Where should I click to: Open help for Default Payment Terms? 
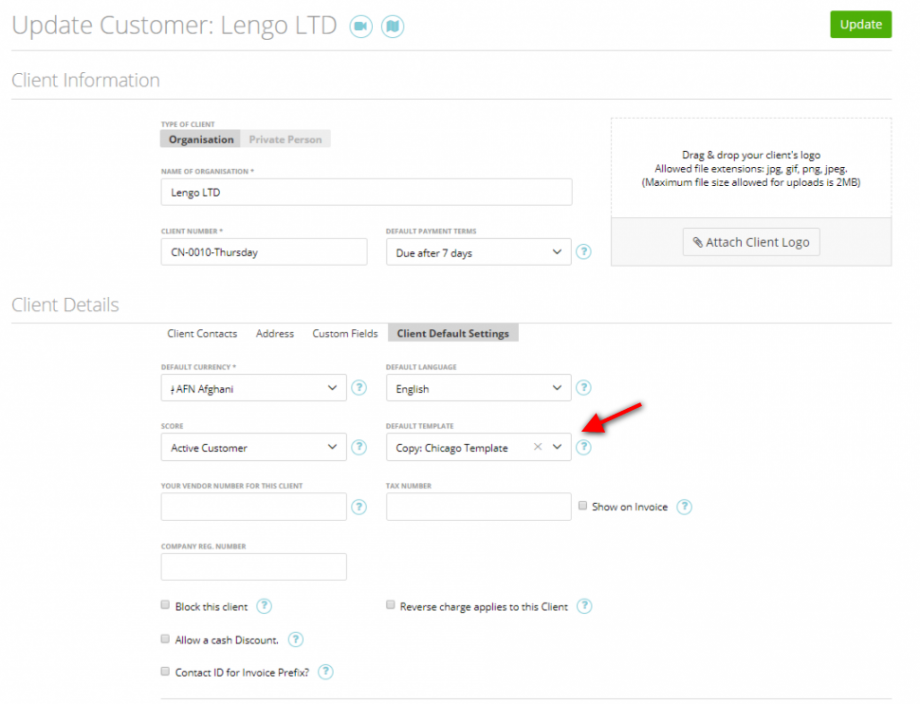tap(584, 252)
